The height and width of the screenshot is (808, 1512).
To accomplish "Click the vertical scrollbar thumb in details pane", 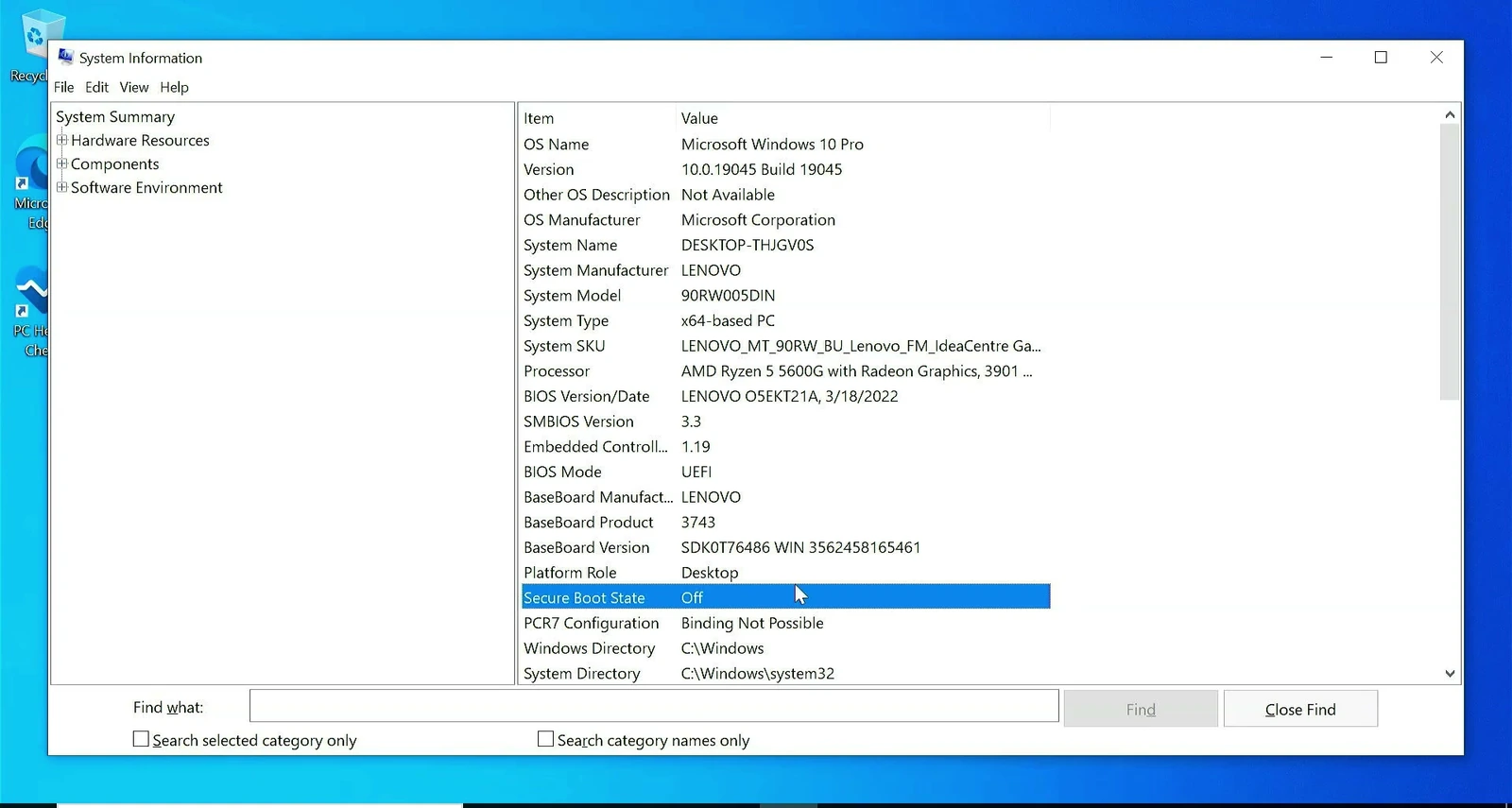I will [1450, 262].
